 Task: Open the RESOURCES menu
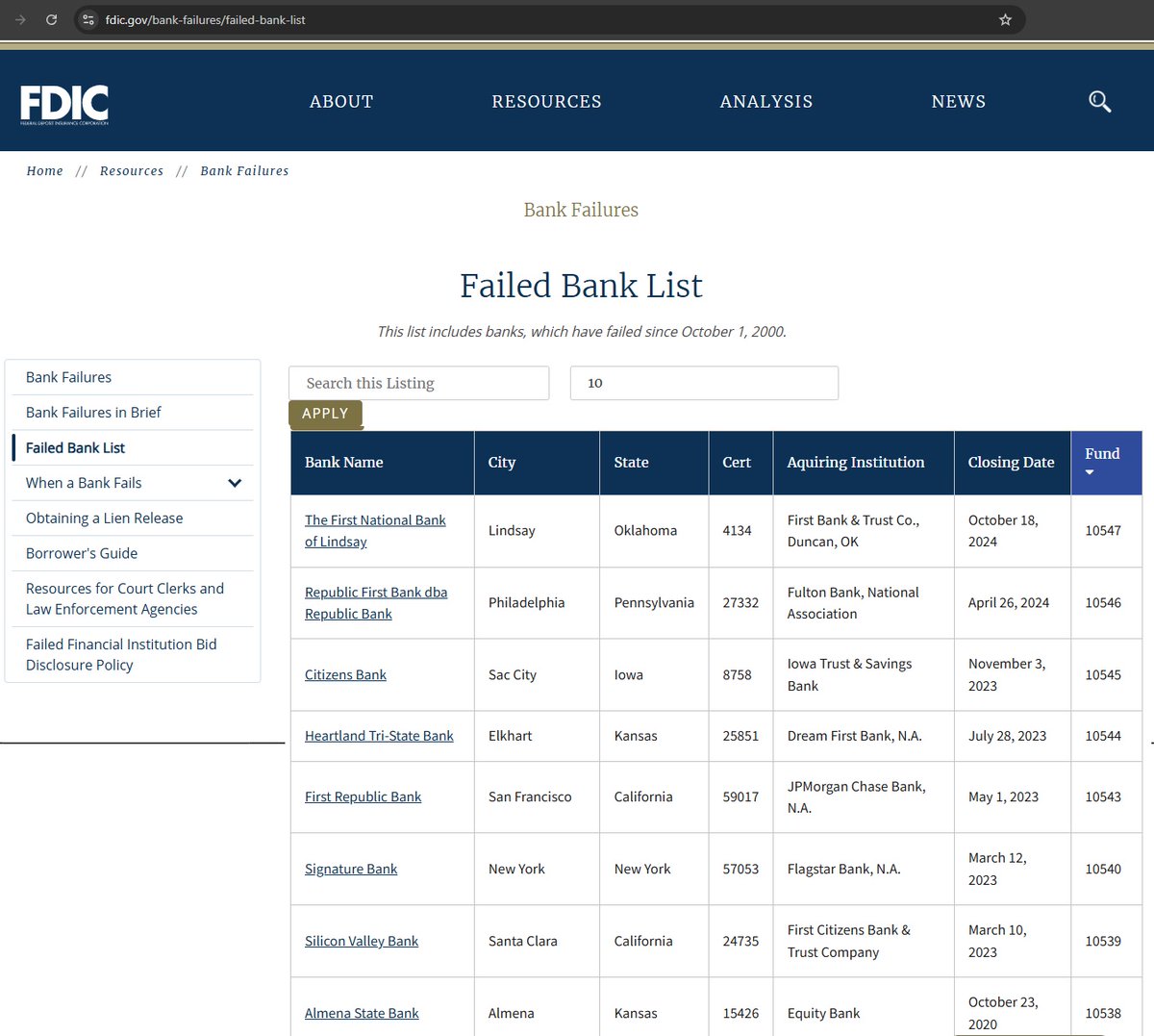(546, 102)
